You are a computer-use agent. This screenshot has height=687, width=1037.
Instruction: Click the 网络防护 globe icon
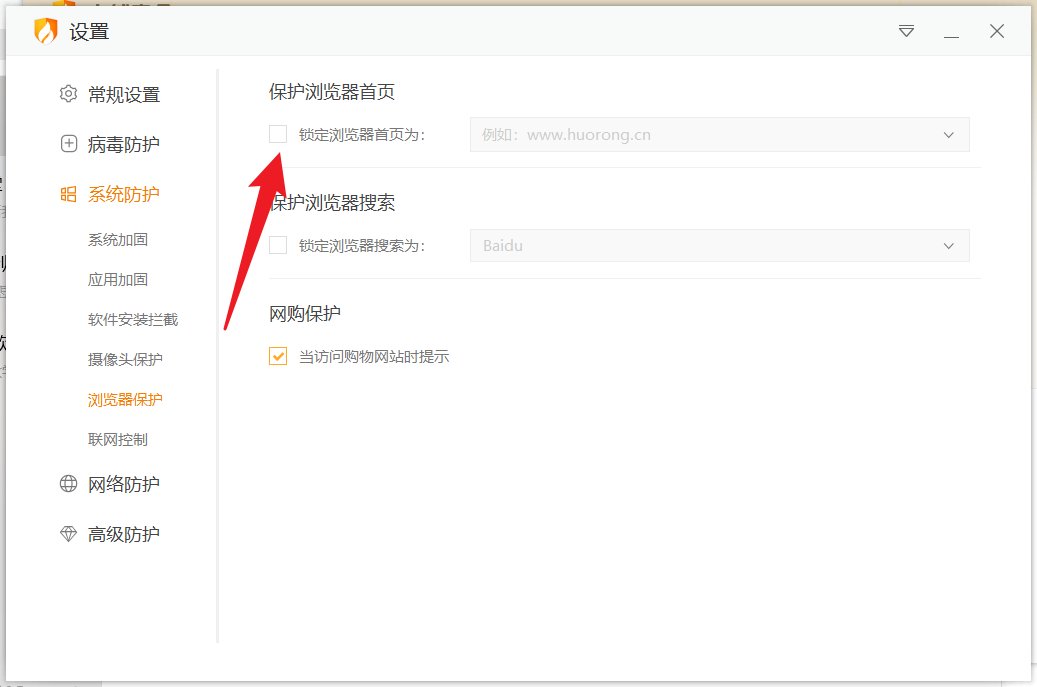67,484
